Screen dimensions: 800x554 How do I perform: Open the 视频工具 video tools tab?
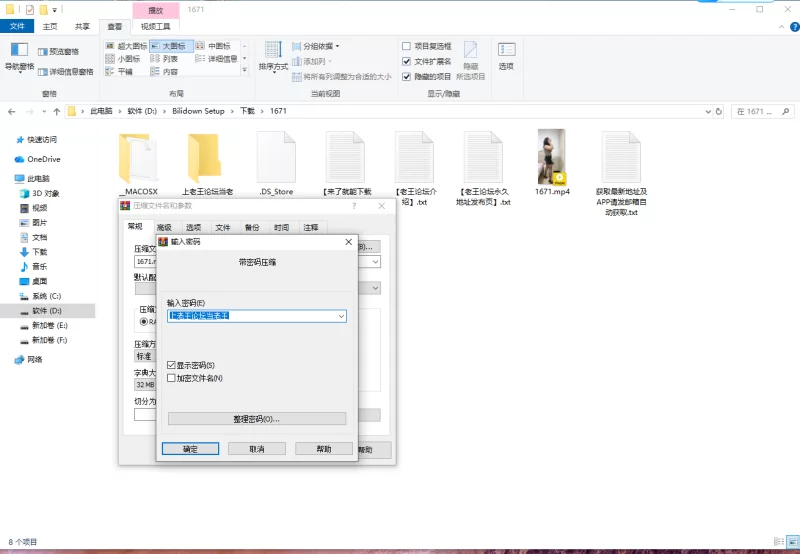(x=155, y=27)
